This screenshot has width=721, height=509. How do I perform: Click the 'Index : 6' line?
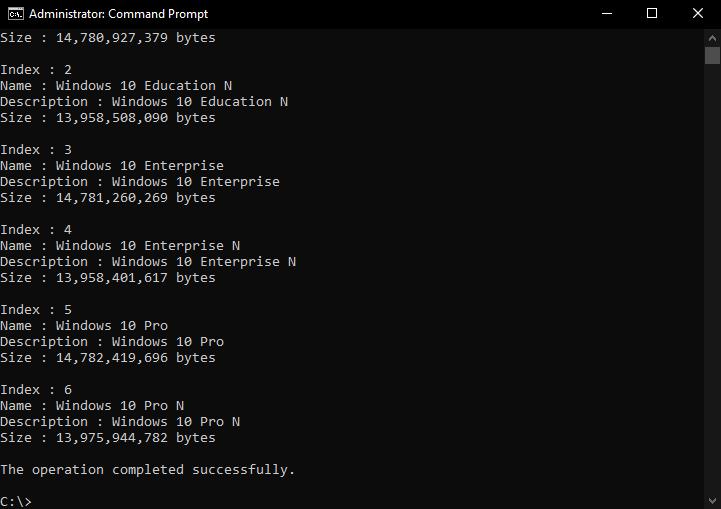click(36, 389)
